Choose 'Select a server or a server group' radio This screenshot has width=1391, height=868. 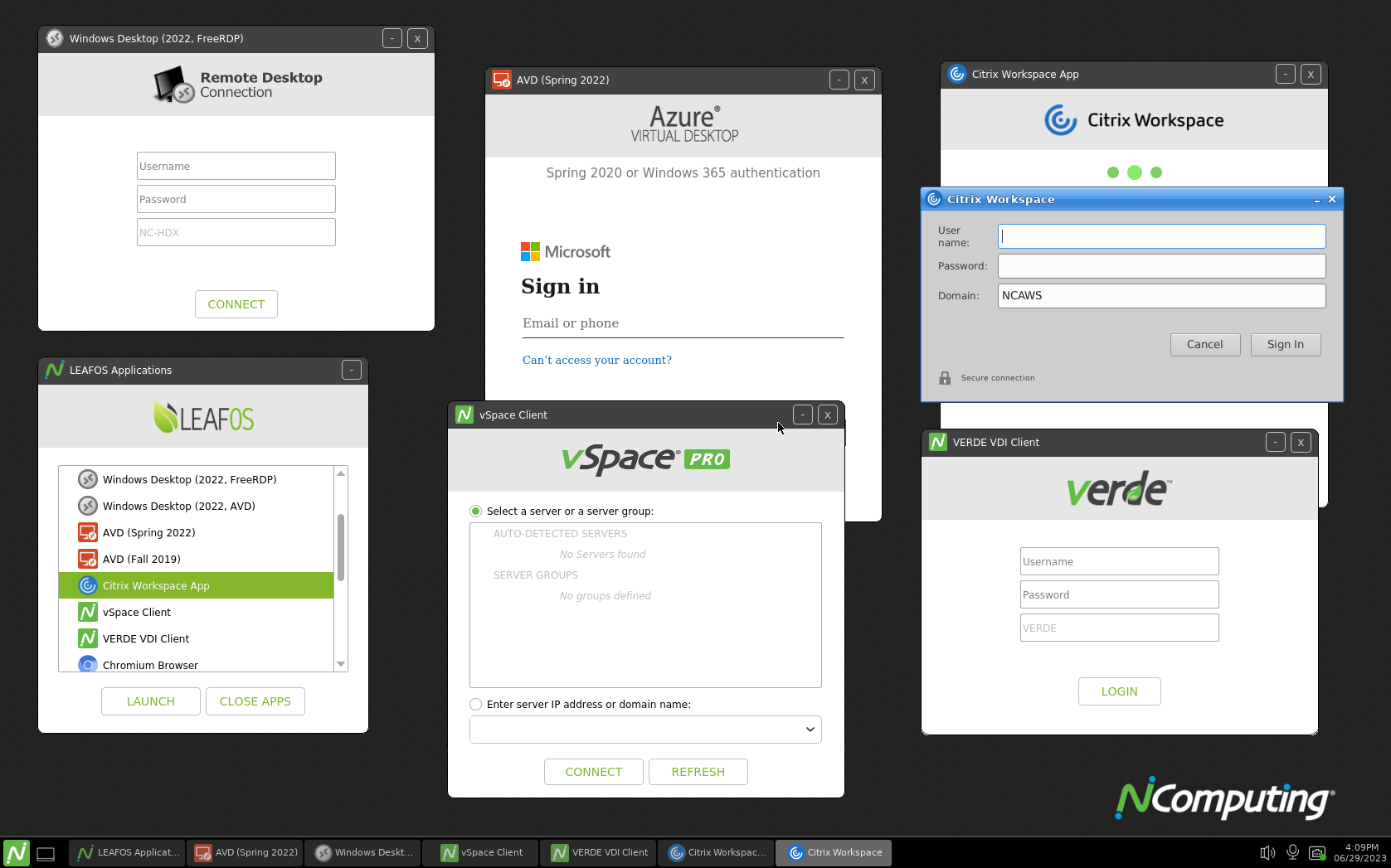476,511
